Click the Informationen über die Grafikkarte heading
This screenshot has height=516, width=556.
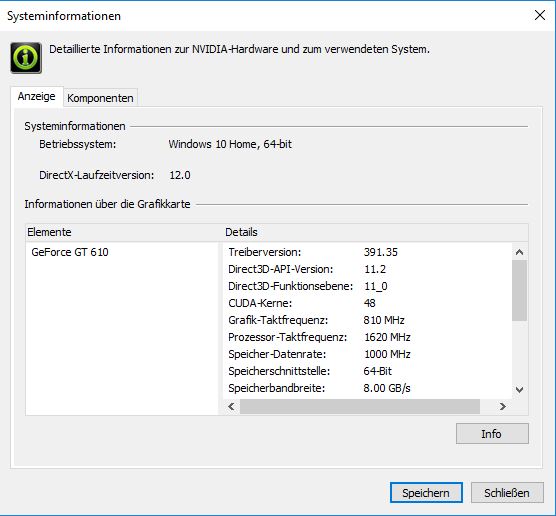tap(107, 204)
